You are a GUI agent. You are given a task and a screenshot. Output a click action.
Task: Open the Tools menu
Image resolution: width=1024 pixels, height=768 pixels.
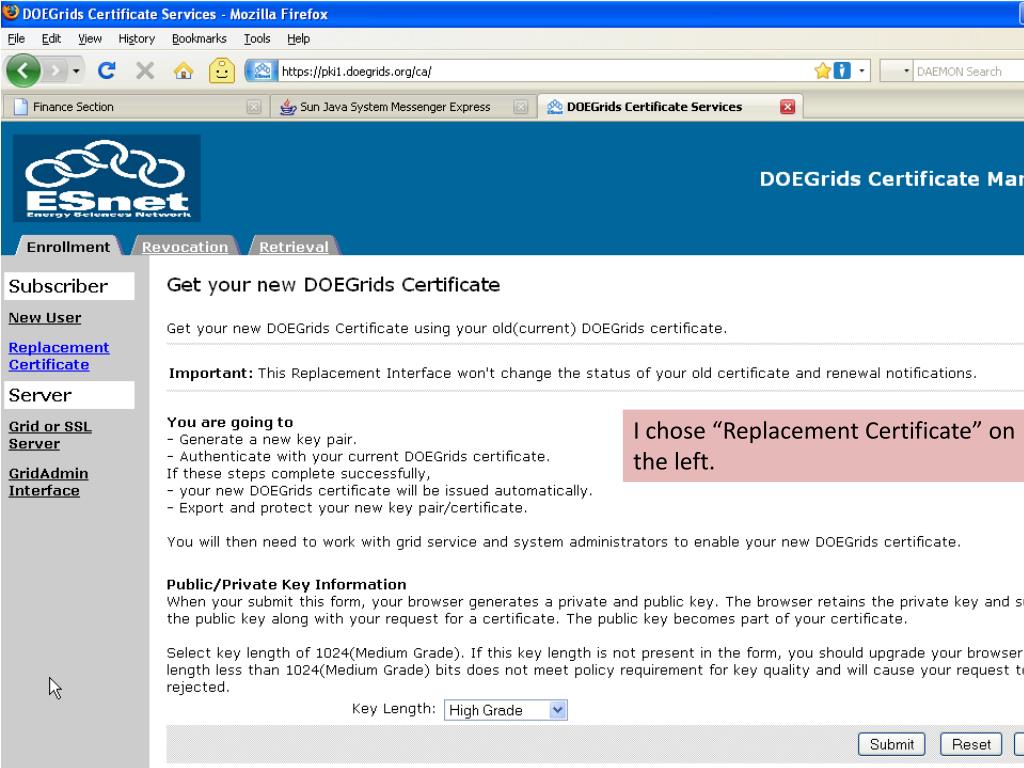[257, 39]
